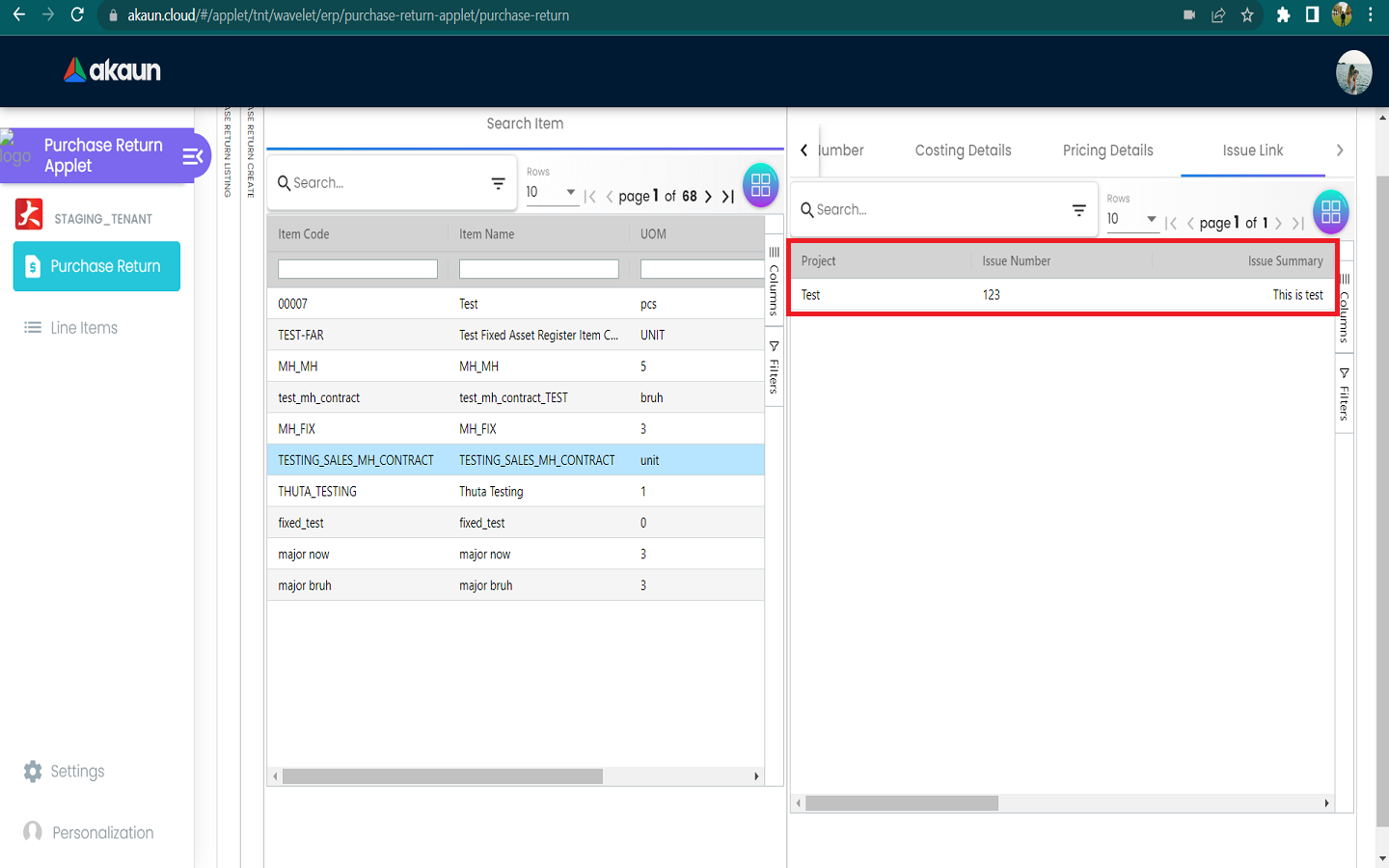This screenshot has width=1389, height=868.
Task: Expand Filters side panel of item table
Action: [774, 367]
